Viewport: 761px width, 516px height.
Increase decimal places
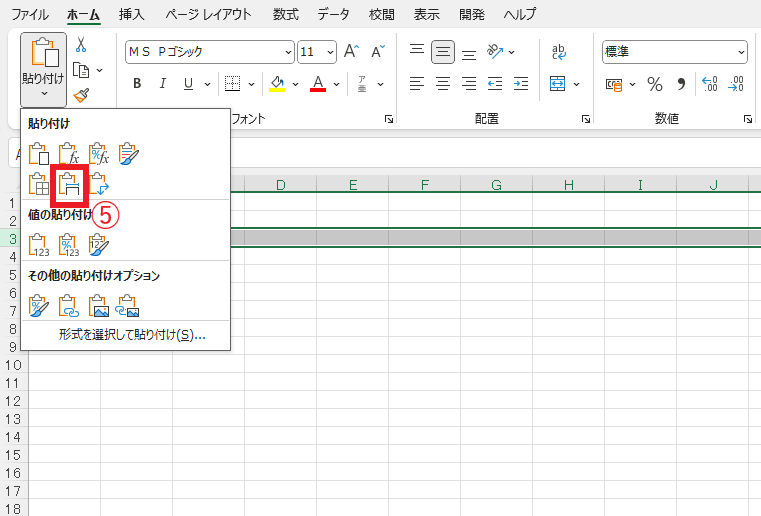(x=710, y=84)
